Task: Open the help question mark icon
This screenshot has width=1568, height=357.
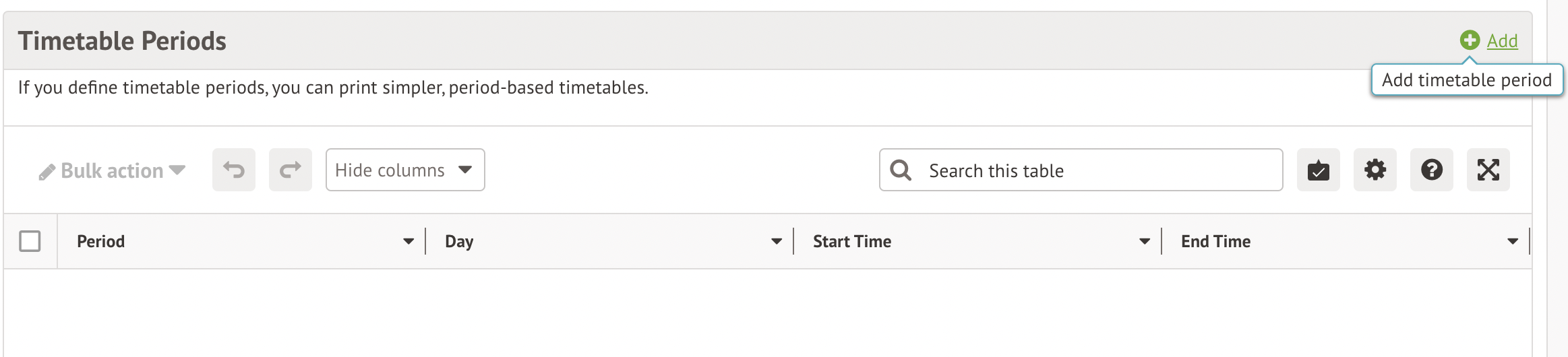Action: pos(1432,170)
